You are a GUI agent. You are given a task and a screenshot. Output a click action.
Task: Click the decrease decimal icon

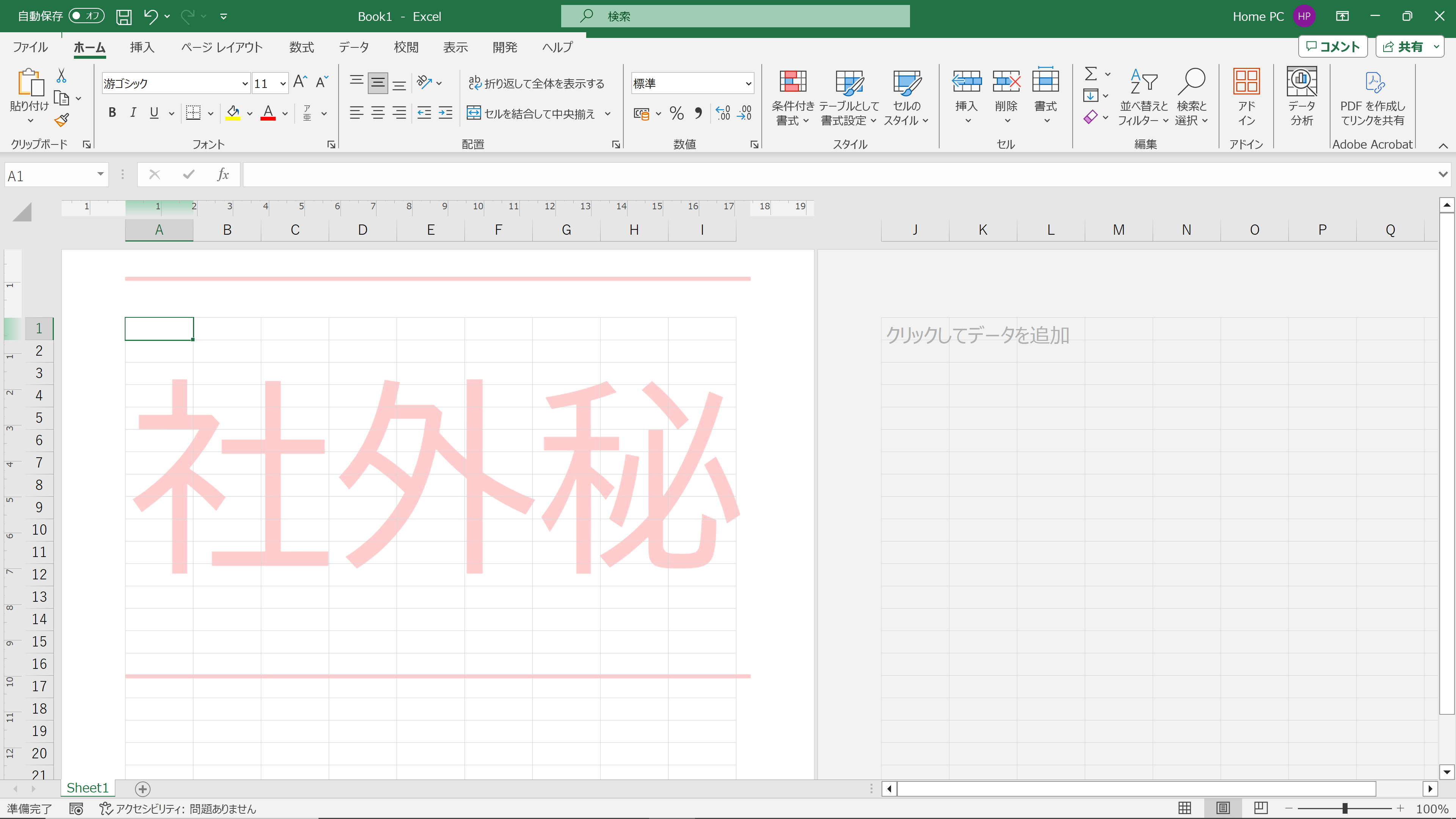point(744,113)
